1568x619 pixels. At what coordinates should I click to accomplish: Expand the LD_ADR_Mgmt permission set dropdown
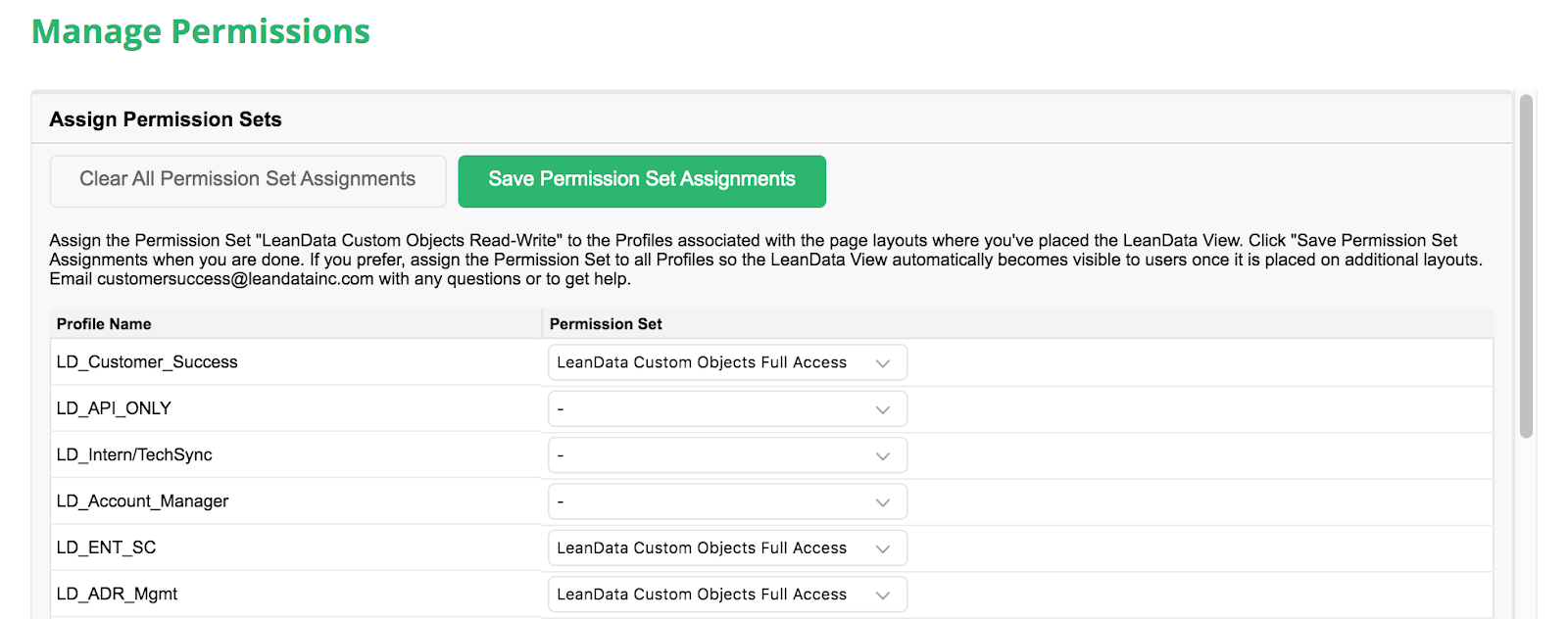coord(727,595)
